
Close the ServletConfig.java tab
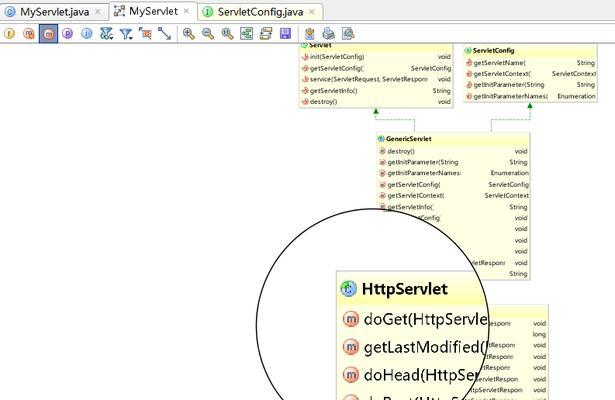[x=312, y=12]
